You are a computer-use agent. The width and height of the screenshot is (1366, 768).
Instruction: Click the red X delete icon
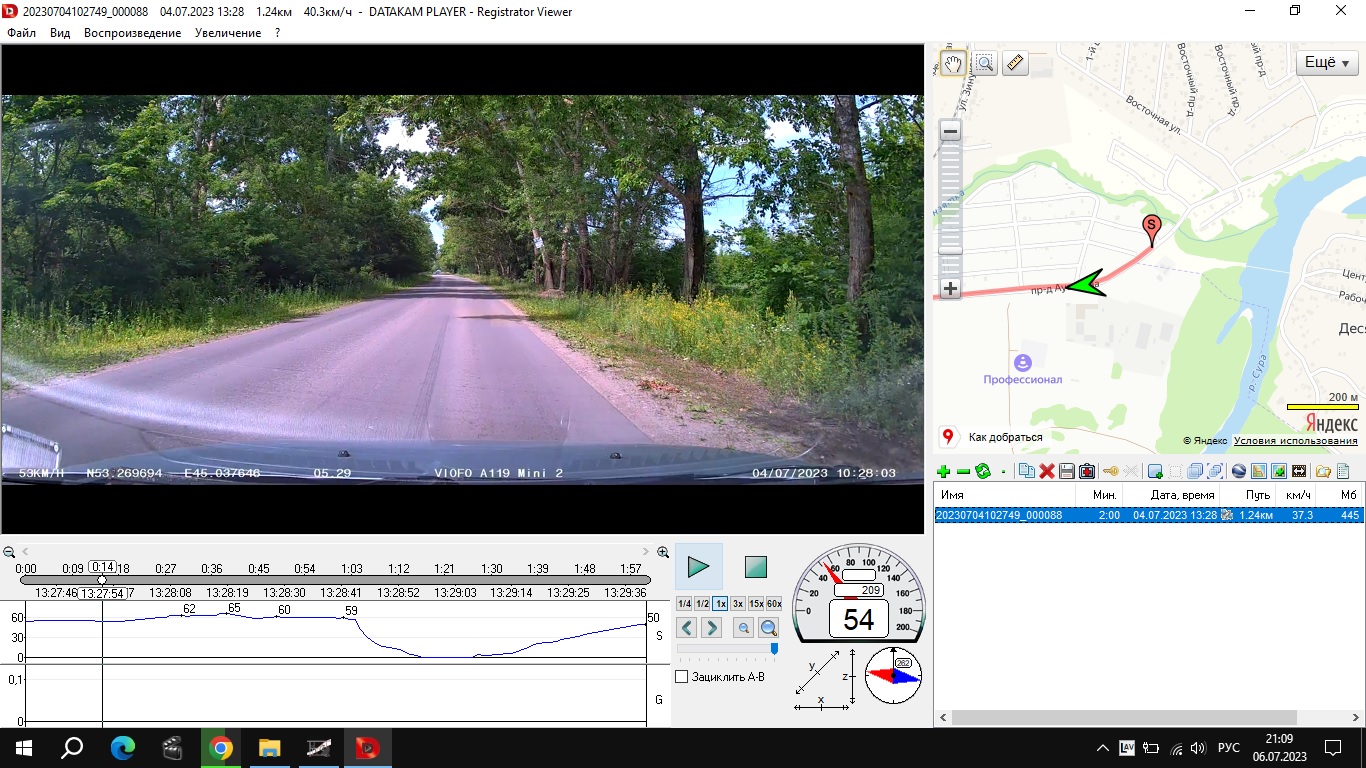click(1047, 471)
